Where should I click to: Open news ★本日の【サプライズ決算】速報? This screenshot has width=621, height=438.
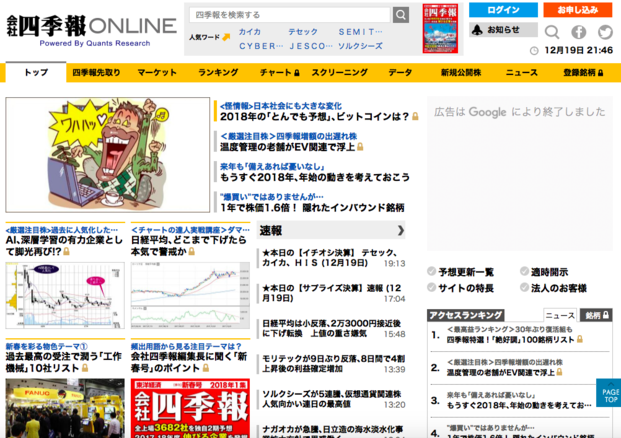[331, 293]
